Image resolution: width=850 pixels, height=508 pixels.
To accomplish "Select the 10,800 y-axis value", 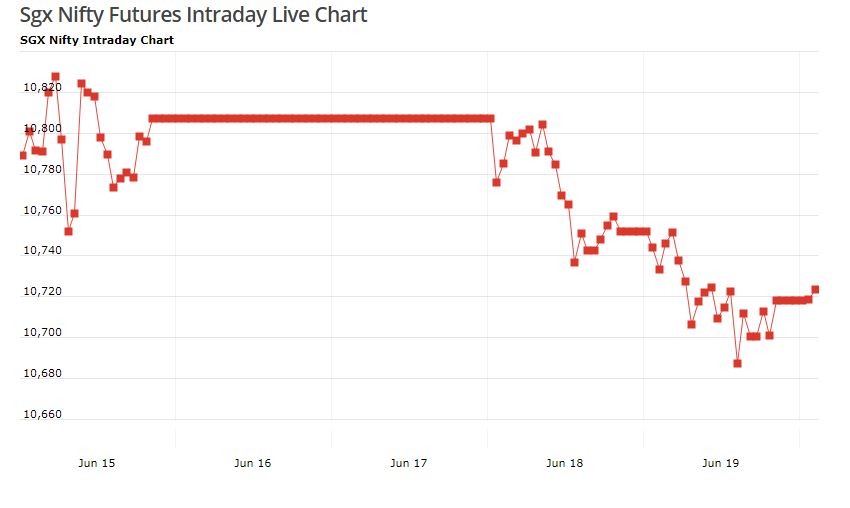I will [42, 129].
